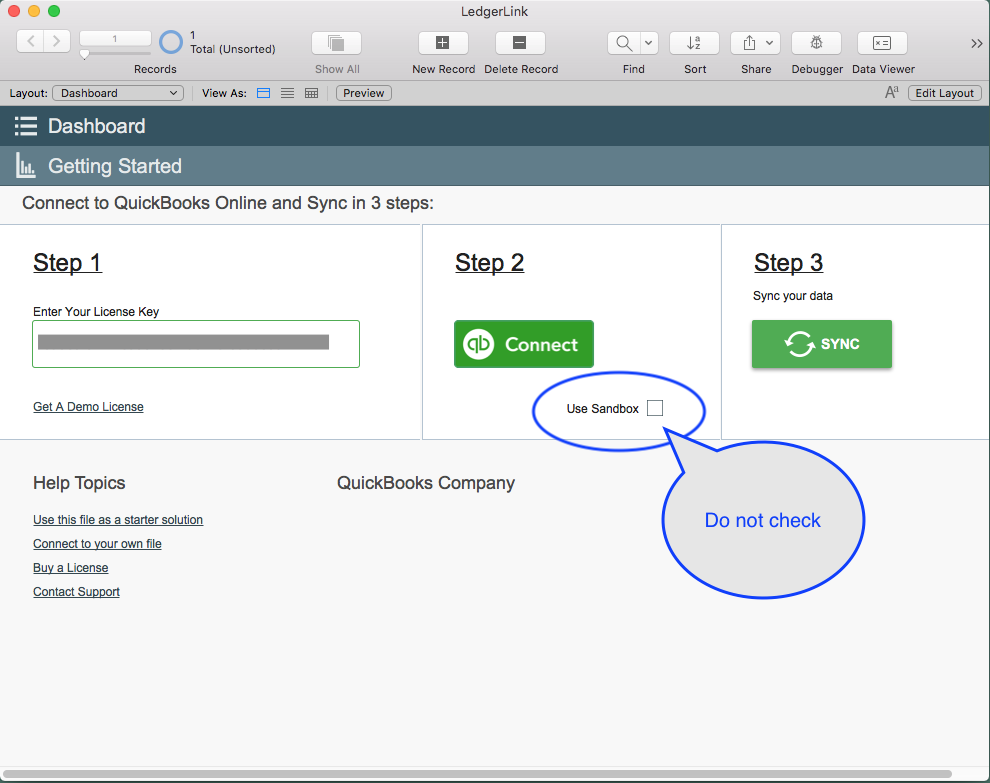Go to the next record arrow
Image resolution: width=990 pixels, height=783 pixels.
pyautogui.click(x=57, y=42)
